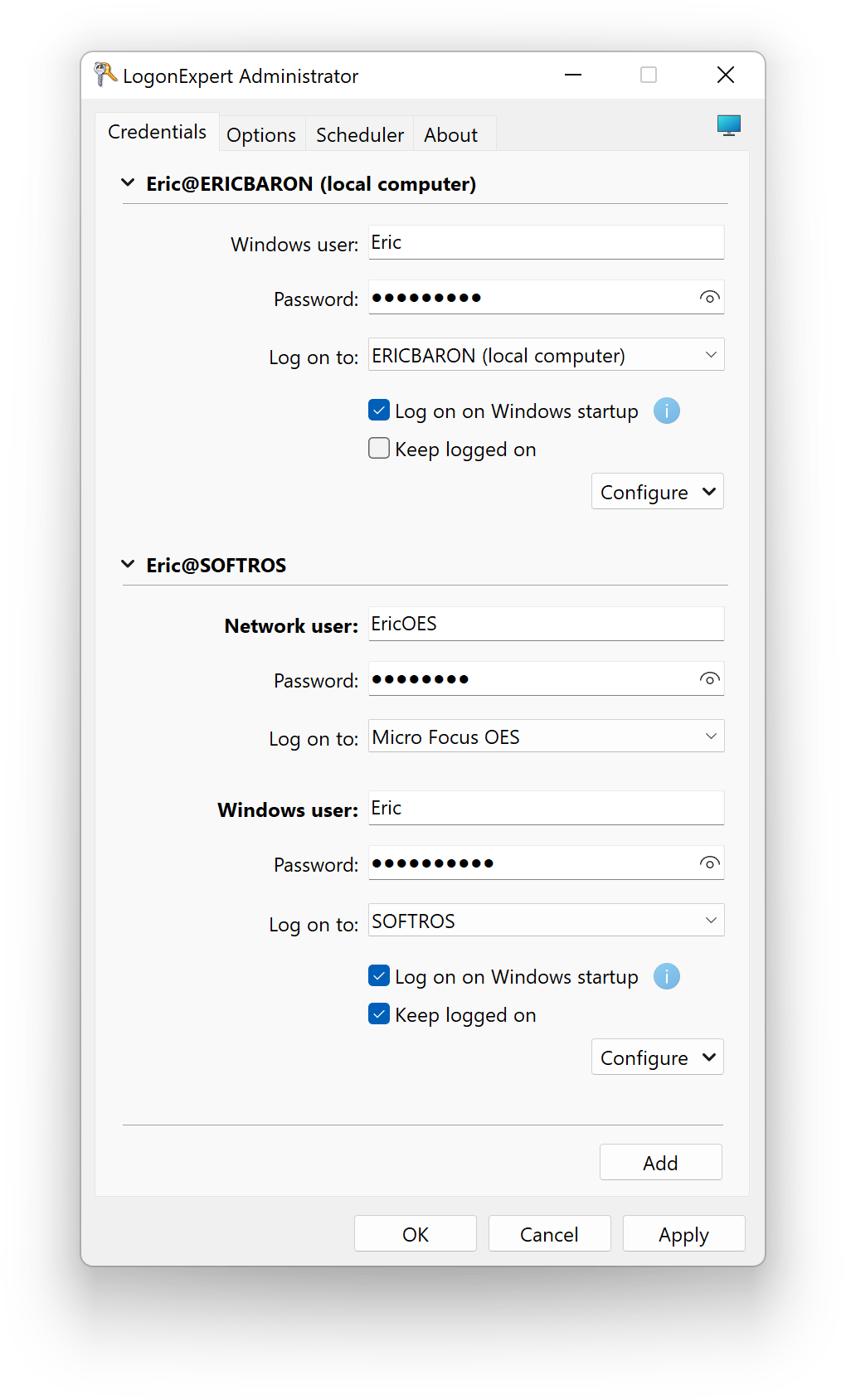Open info icon beside first startup logon option
The height and width of the screenshot is (1400, 846).
[667, 411]
